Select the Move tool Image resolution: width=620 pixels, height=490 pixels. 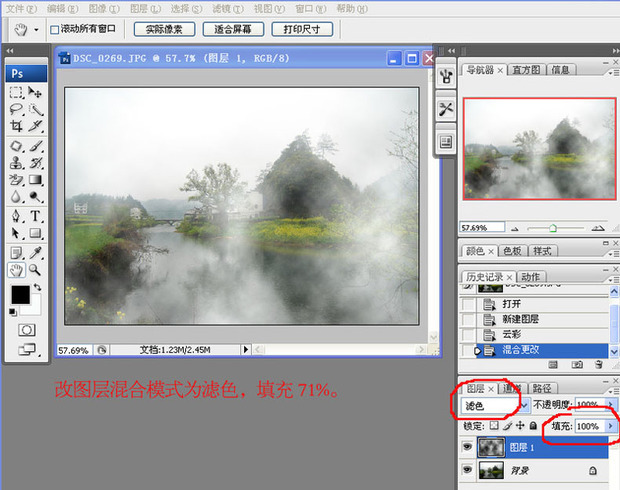[35, 93]
